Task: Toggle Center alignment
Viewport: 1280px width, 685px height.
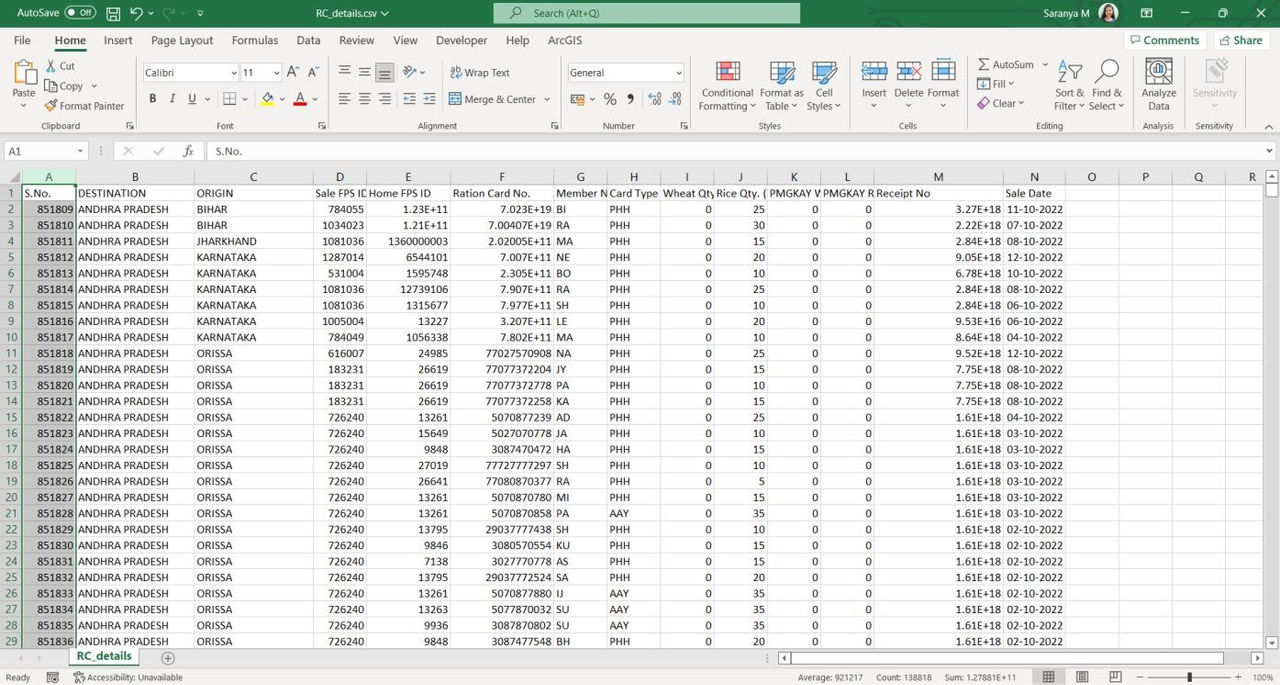Action: pyautogui.click(x=365, y=99)
